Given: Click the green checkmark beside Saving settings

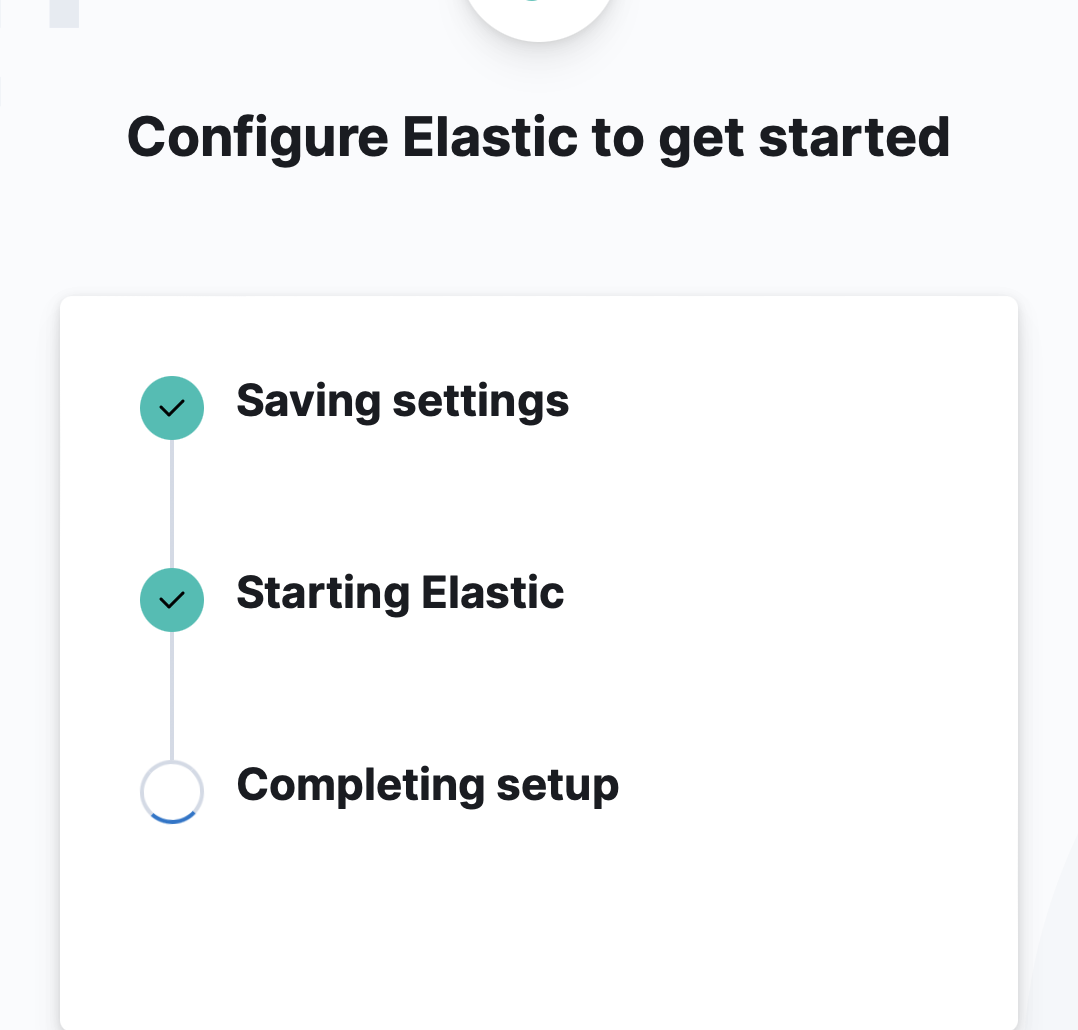Looking at the screenshot, I should 172,408.
